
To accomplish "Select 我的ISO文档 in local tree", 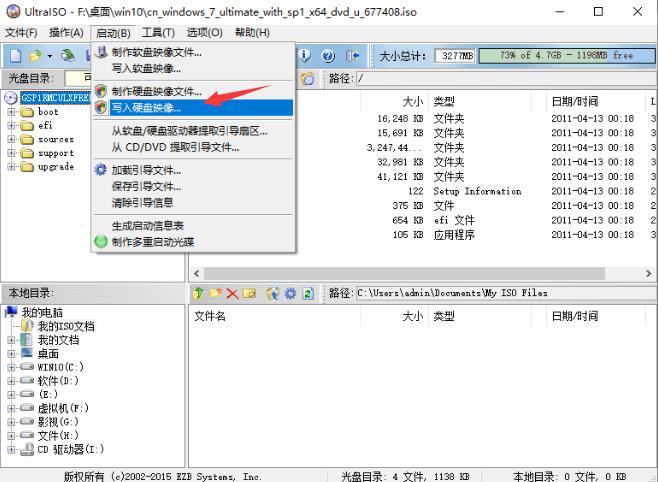I will (66, 326).
